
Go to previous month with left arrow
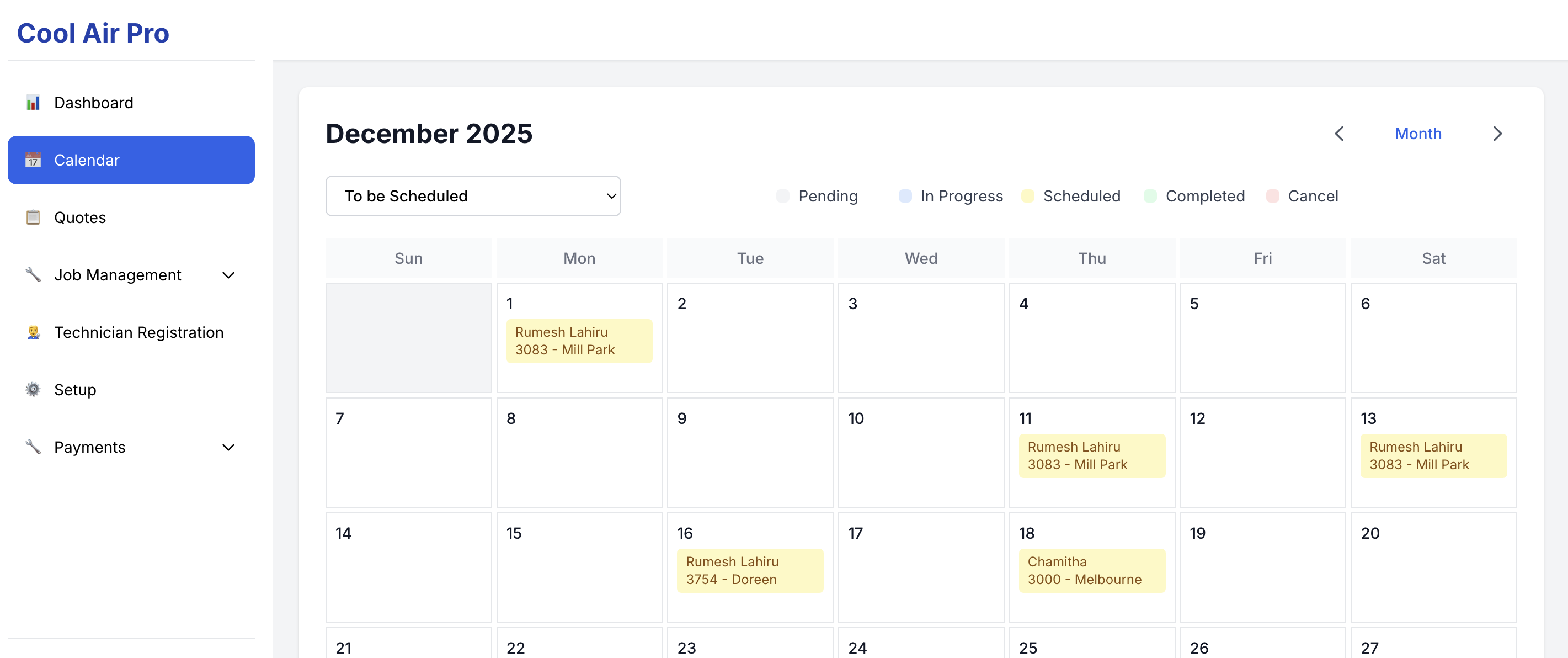point(1339,134)
